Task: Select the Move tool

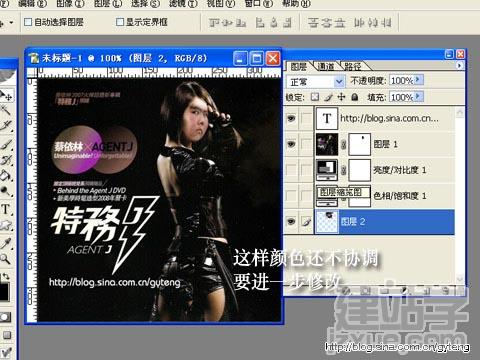Action: [x=7, y=96]
